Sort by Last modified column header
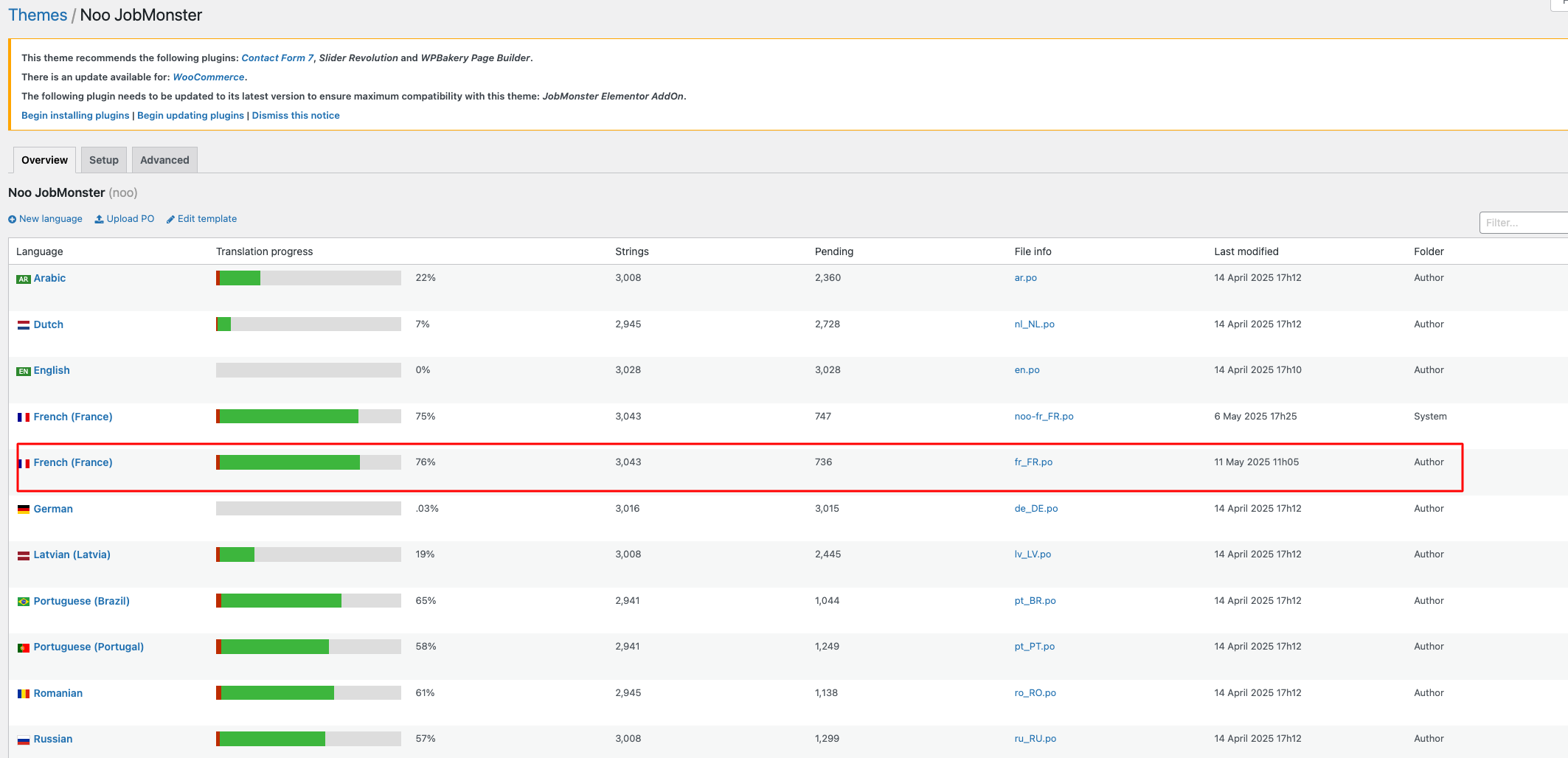The image size is (1568, 758). click(1246, 251)
